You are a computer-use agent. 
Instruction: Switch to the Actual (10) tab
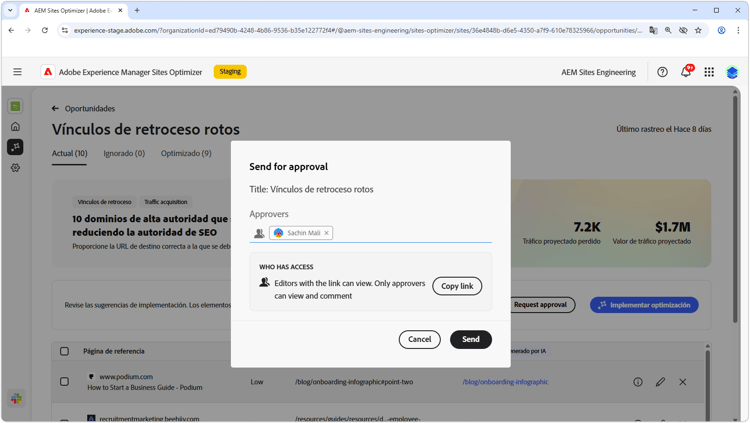pos(69,154)
